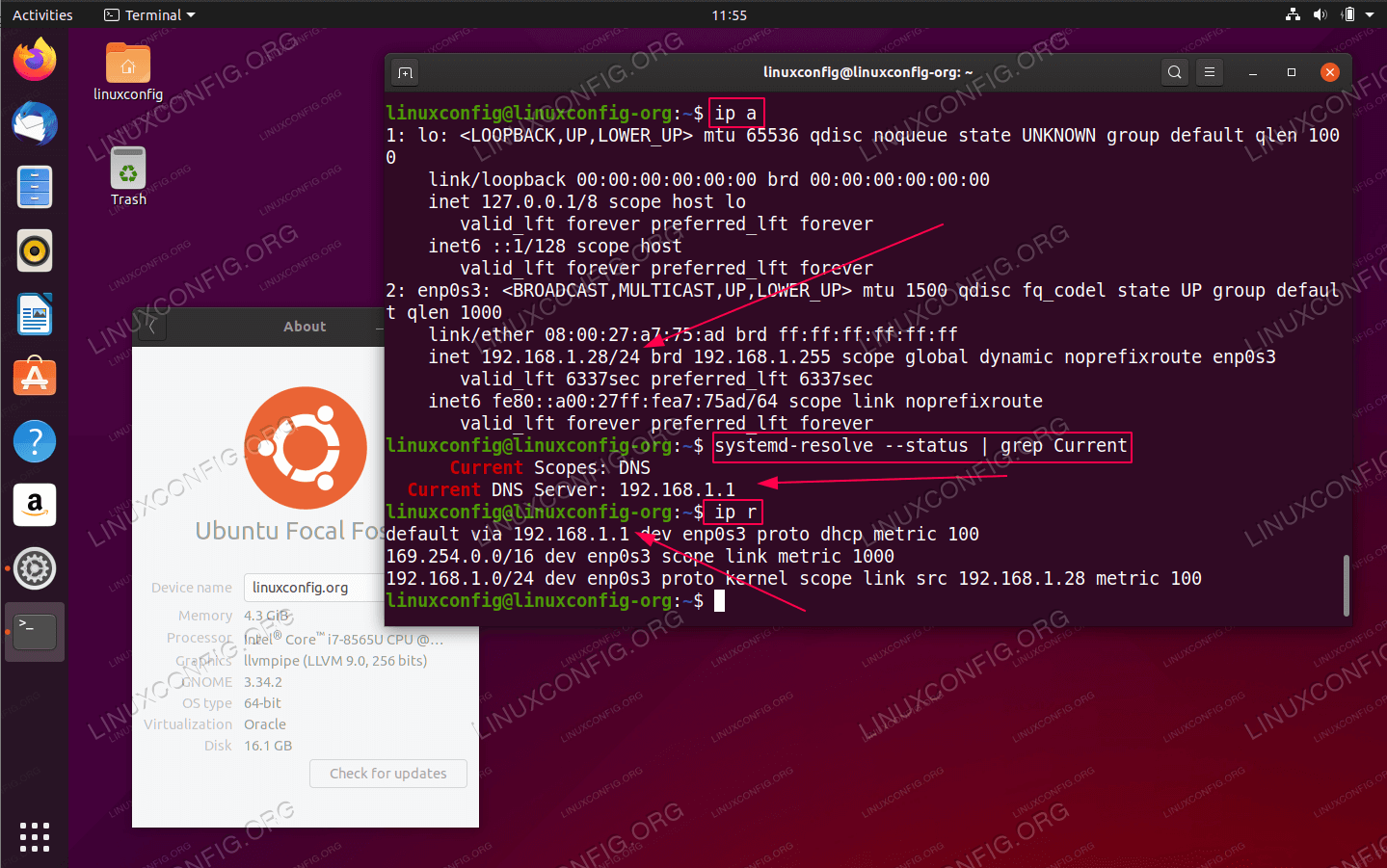Click Check for updates button
Viewport: 1387px width, 868px height.
[x=388, y=774]
